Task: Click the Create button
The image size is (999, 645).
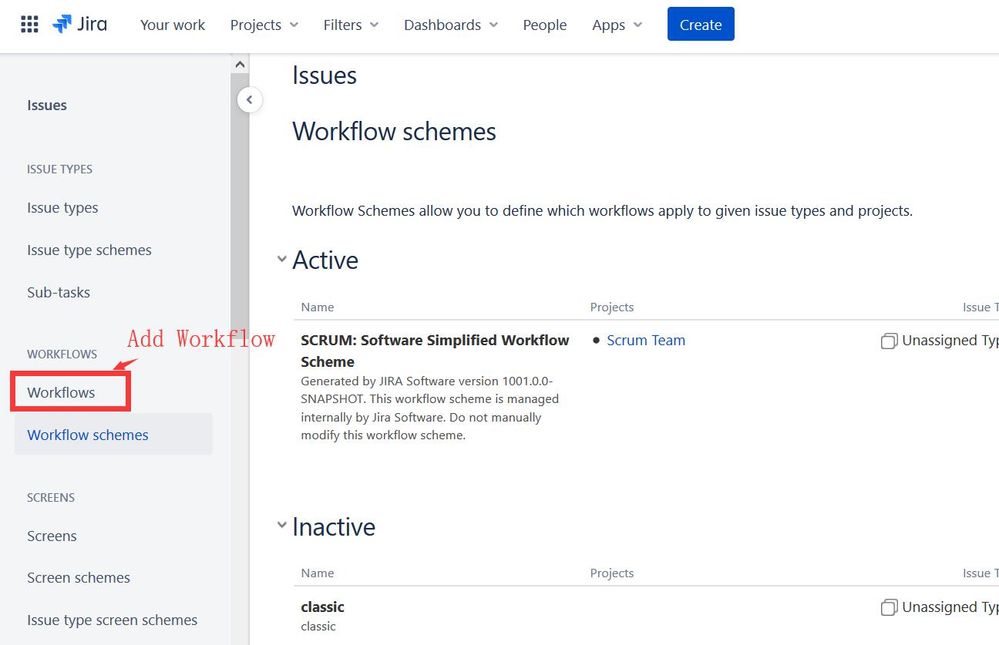Action: point(700,24)
